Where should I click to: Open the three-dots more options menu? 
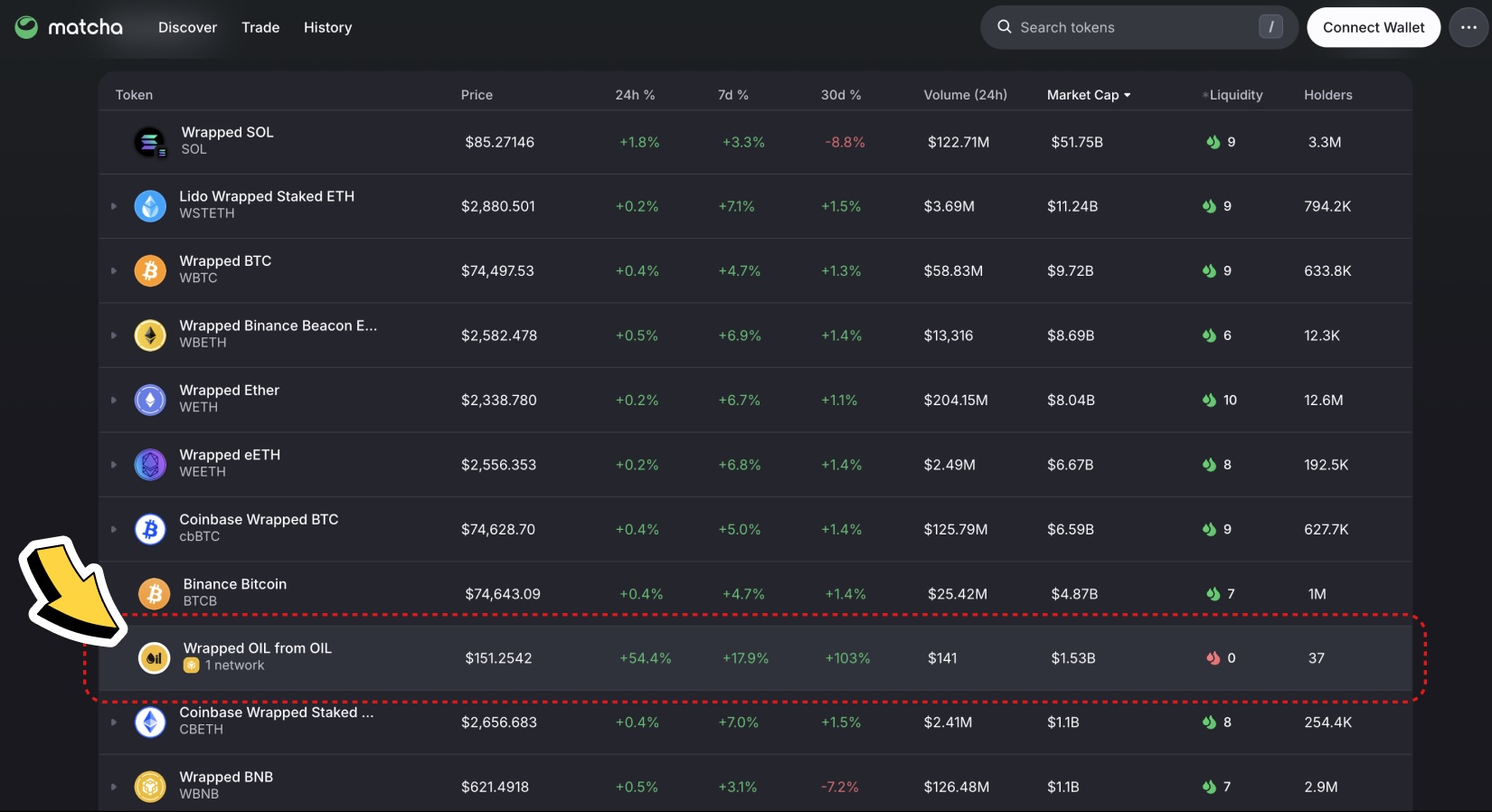1468,27
